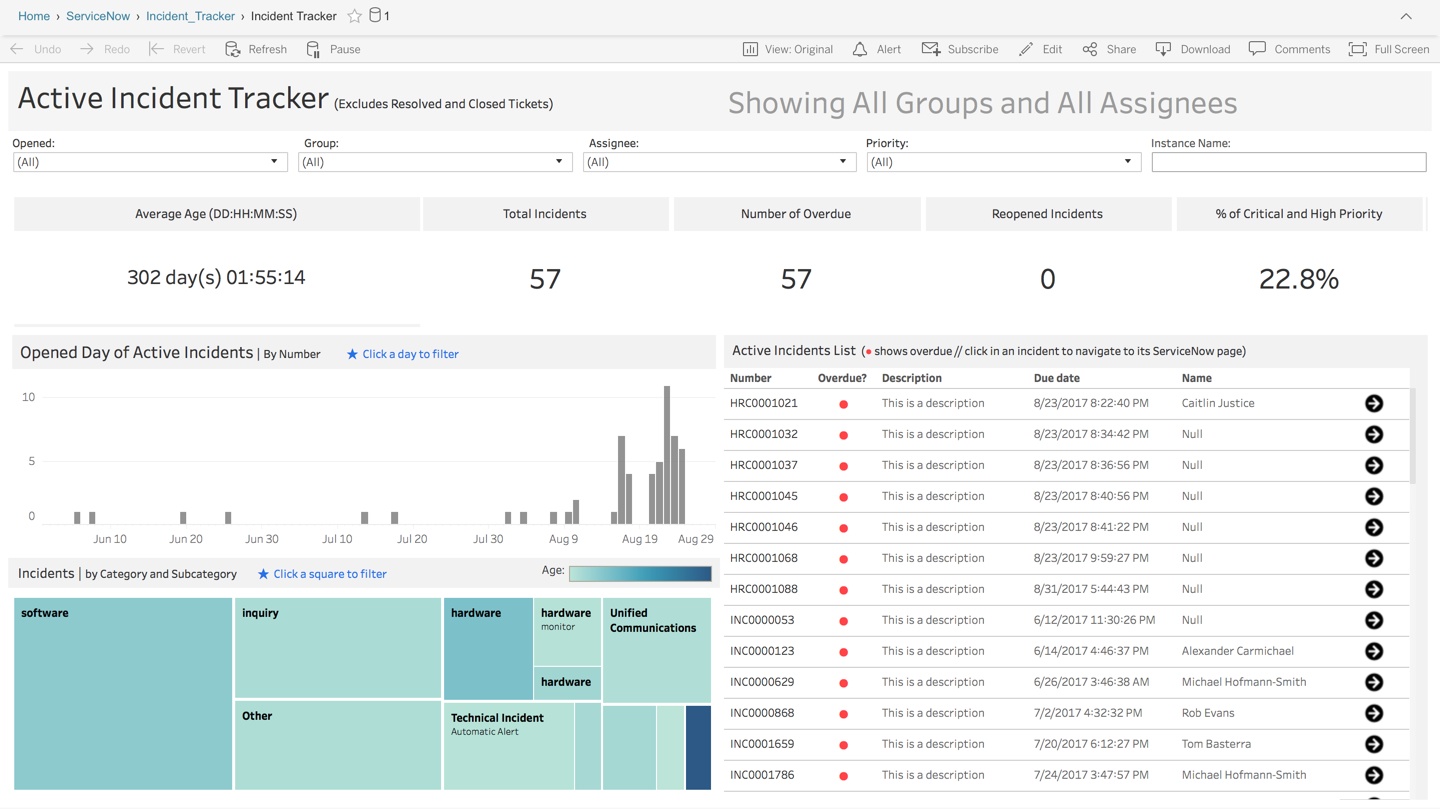Screen dimensions: 1440x810
Task: Click overdue red dot for INC0000123
Action: point(844,652)
